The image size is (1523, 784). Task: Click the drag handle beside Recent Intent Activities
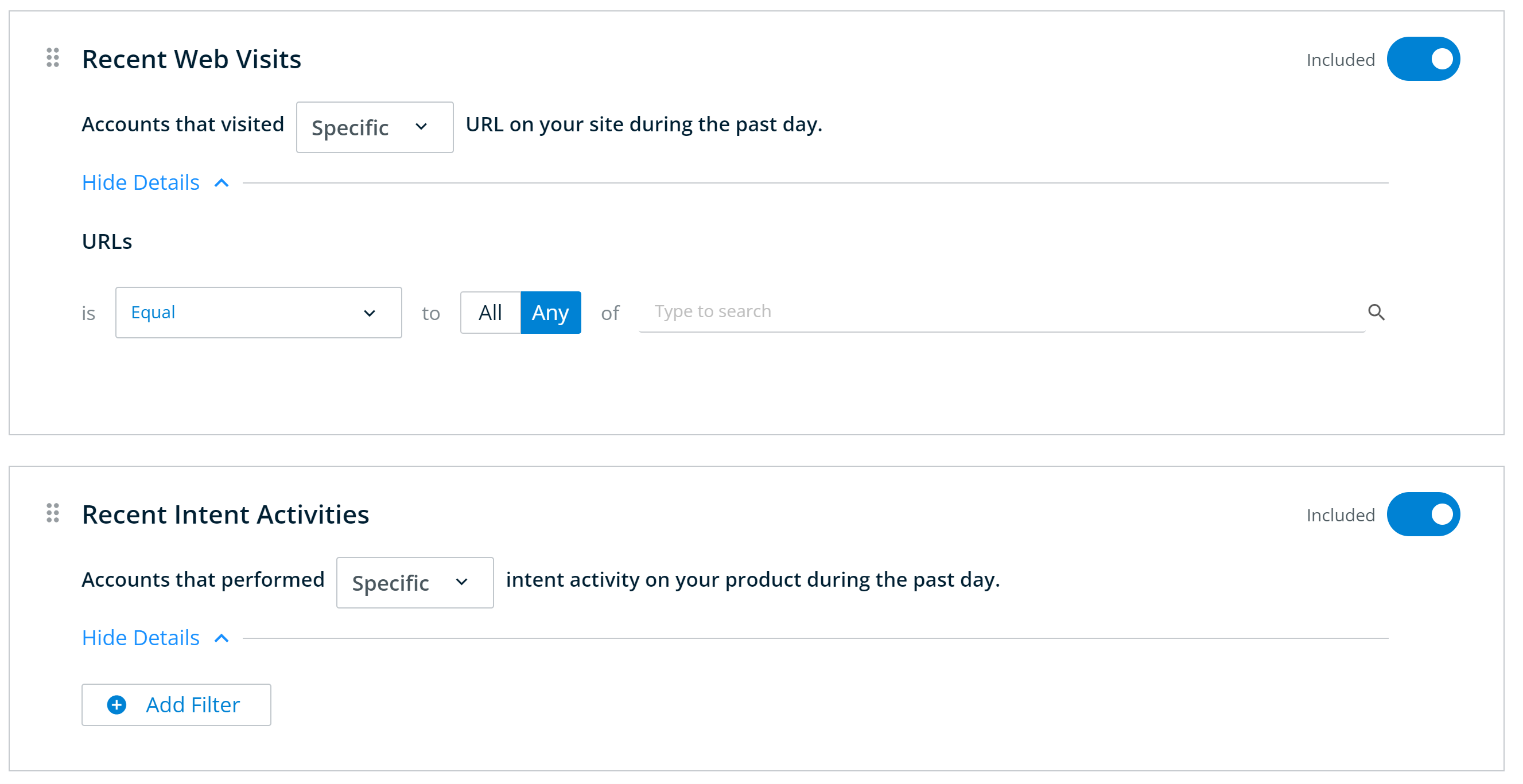tap(53, 513)
